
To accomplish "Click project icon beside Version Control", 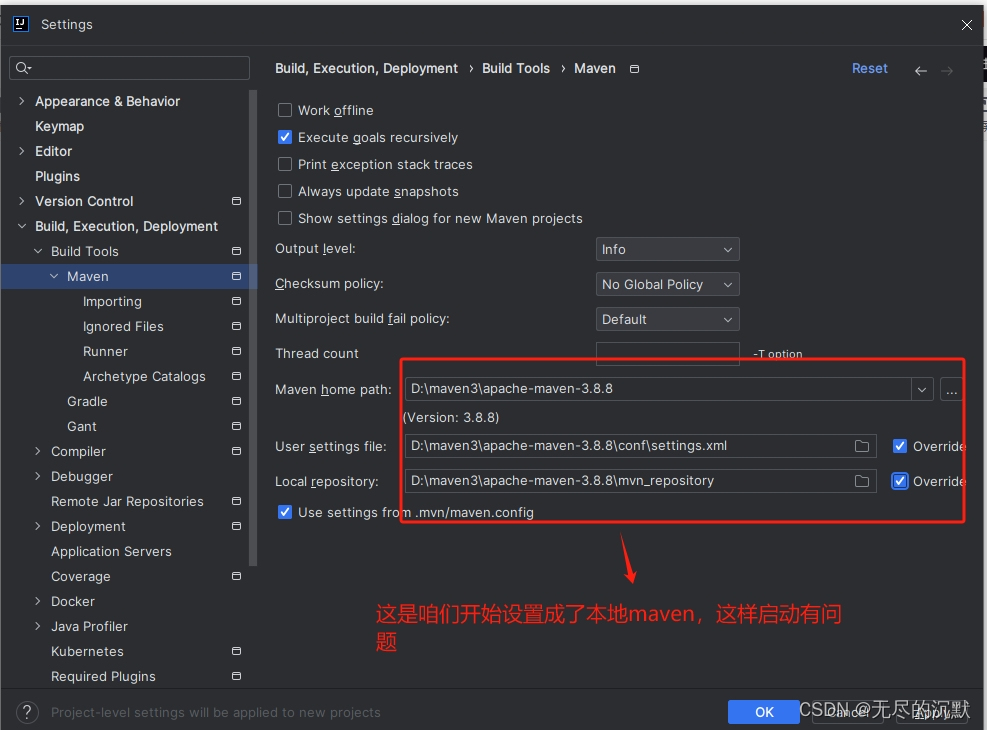I will click(237, 201).
